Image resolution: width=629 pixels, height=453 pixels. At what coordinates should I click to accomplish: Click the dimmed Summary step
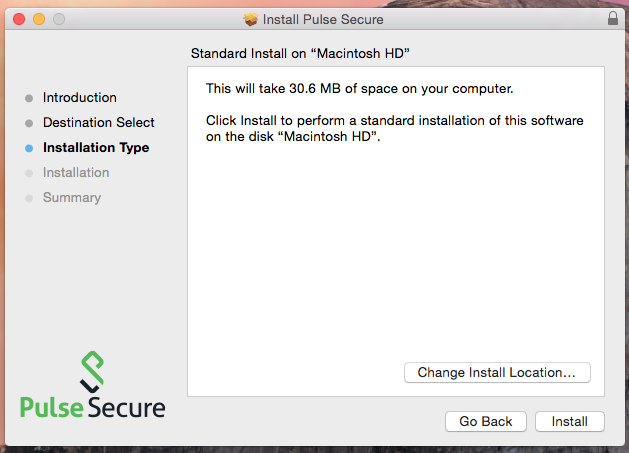coord(72,197)
